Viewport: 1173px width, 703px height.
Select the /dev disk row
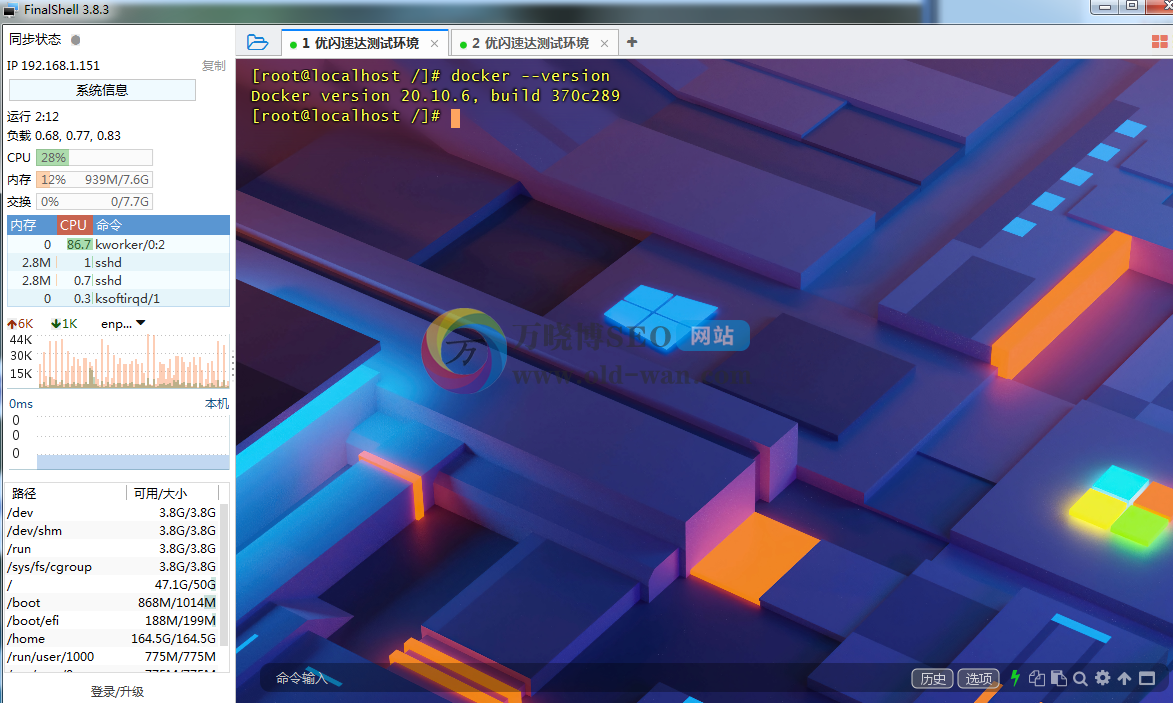[112, 512]
